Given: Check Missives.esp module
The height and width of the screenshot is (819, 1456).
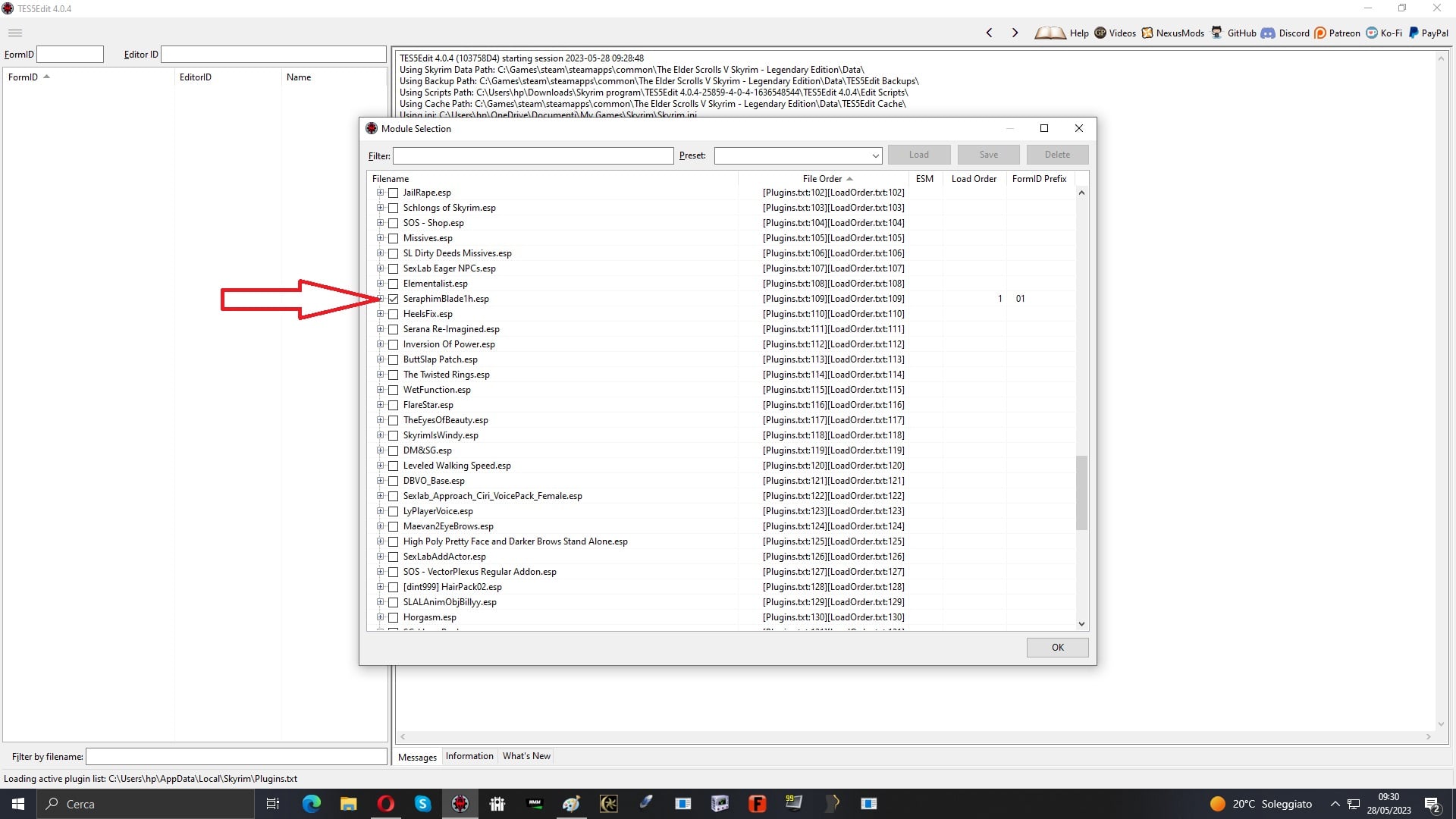Looking at the screenshot, I should 393,238.
